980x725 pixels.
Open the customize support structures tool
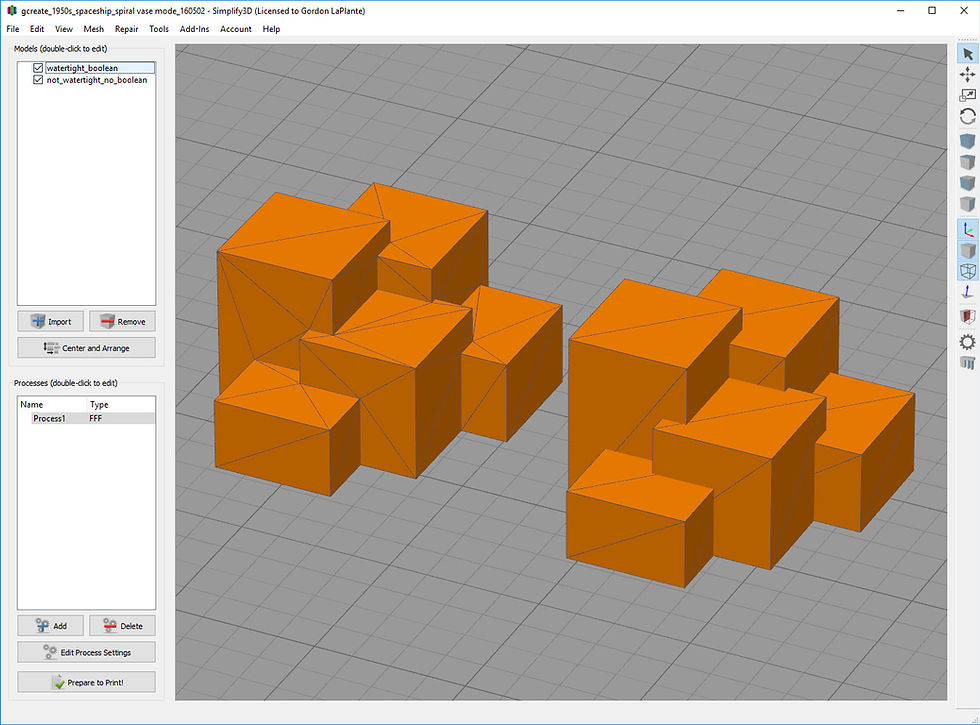968,363
